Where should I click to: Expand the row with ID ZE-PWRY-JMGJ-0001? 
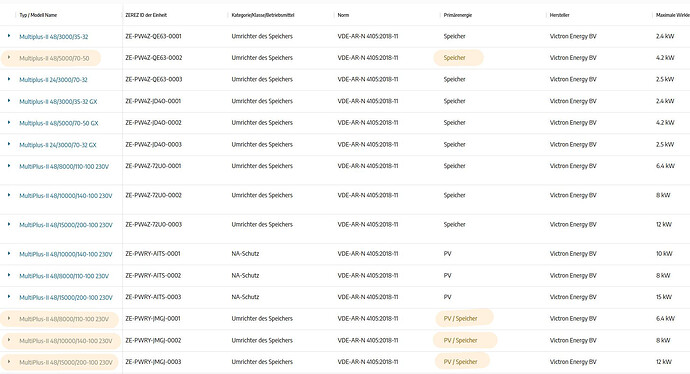tap(9, 318)
